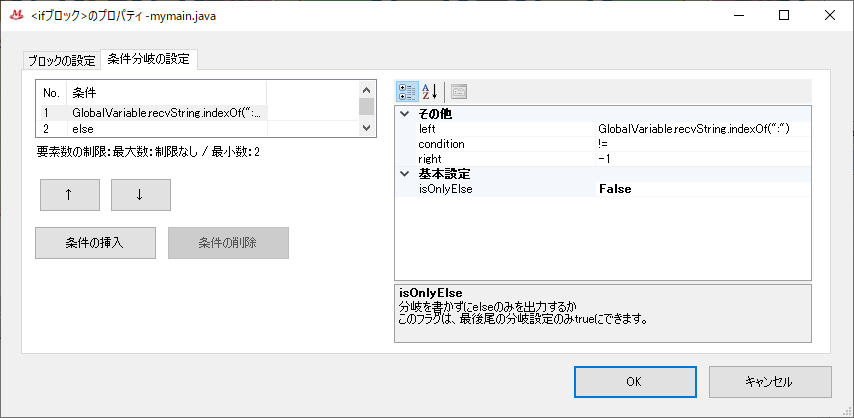
Task: Edit the right property value -1
Action: (702, 159)
